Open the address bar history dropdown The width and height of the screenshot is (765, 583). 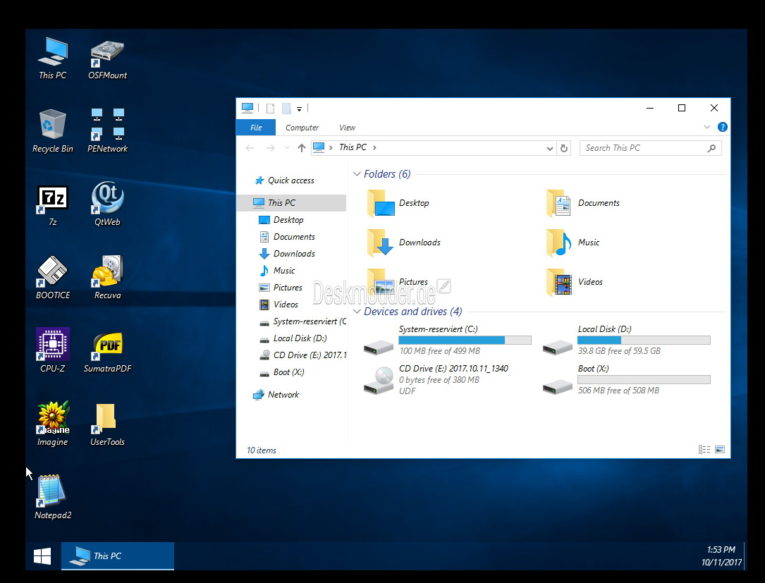point(549,148)
